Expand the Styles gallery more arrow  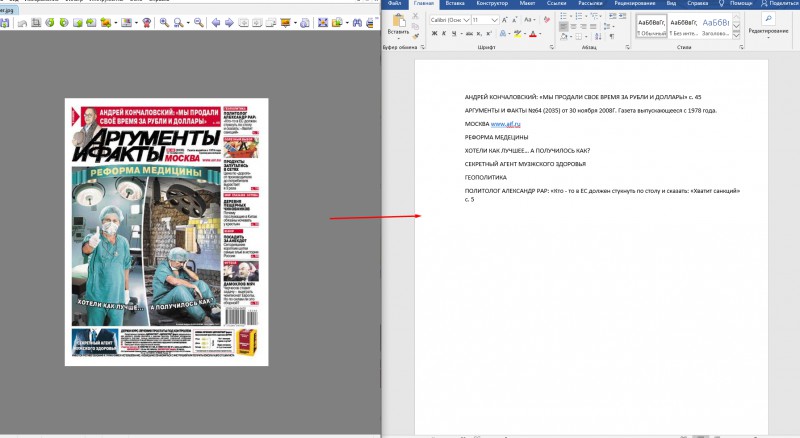click(736, 35)
